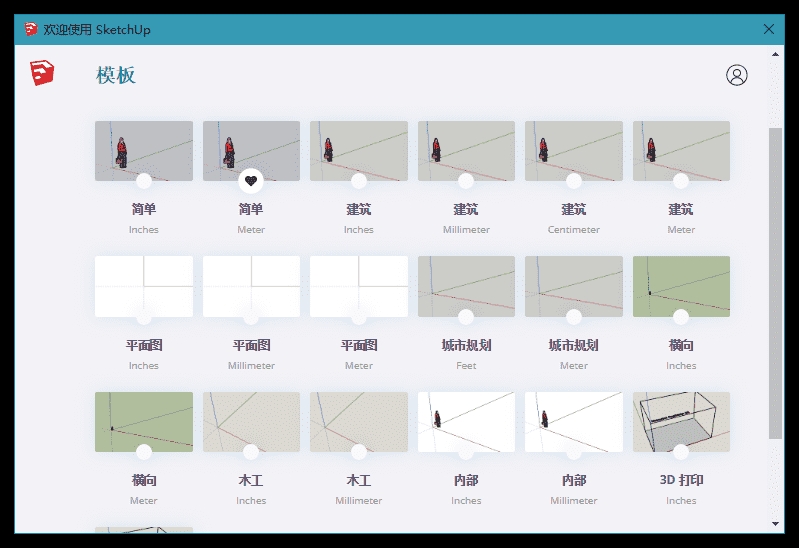Viewport: 799px width, 548px height.
Task: Open the 平面图 Inches template
Action: tap(144, 286)
